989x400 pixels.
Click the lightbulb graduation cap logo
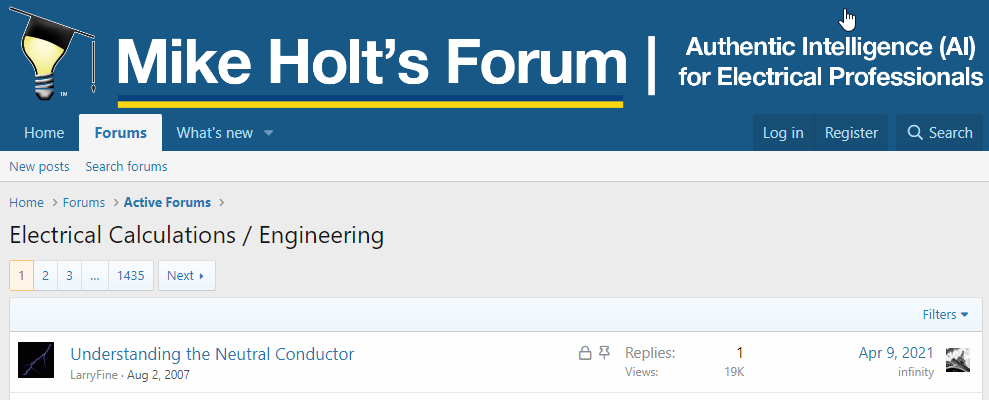[52, 53]
